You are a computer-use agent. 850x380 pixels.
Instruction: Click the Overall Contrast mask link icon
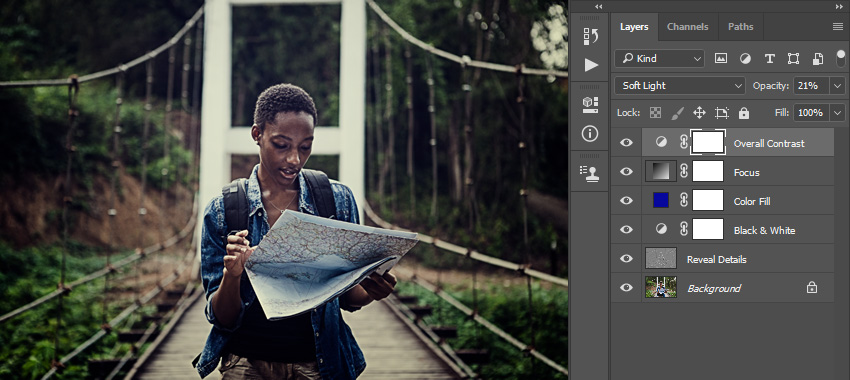[684, 143]
